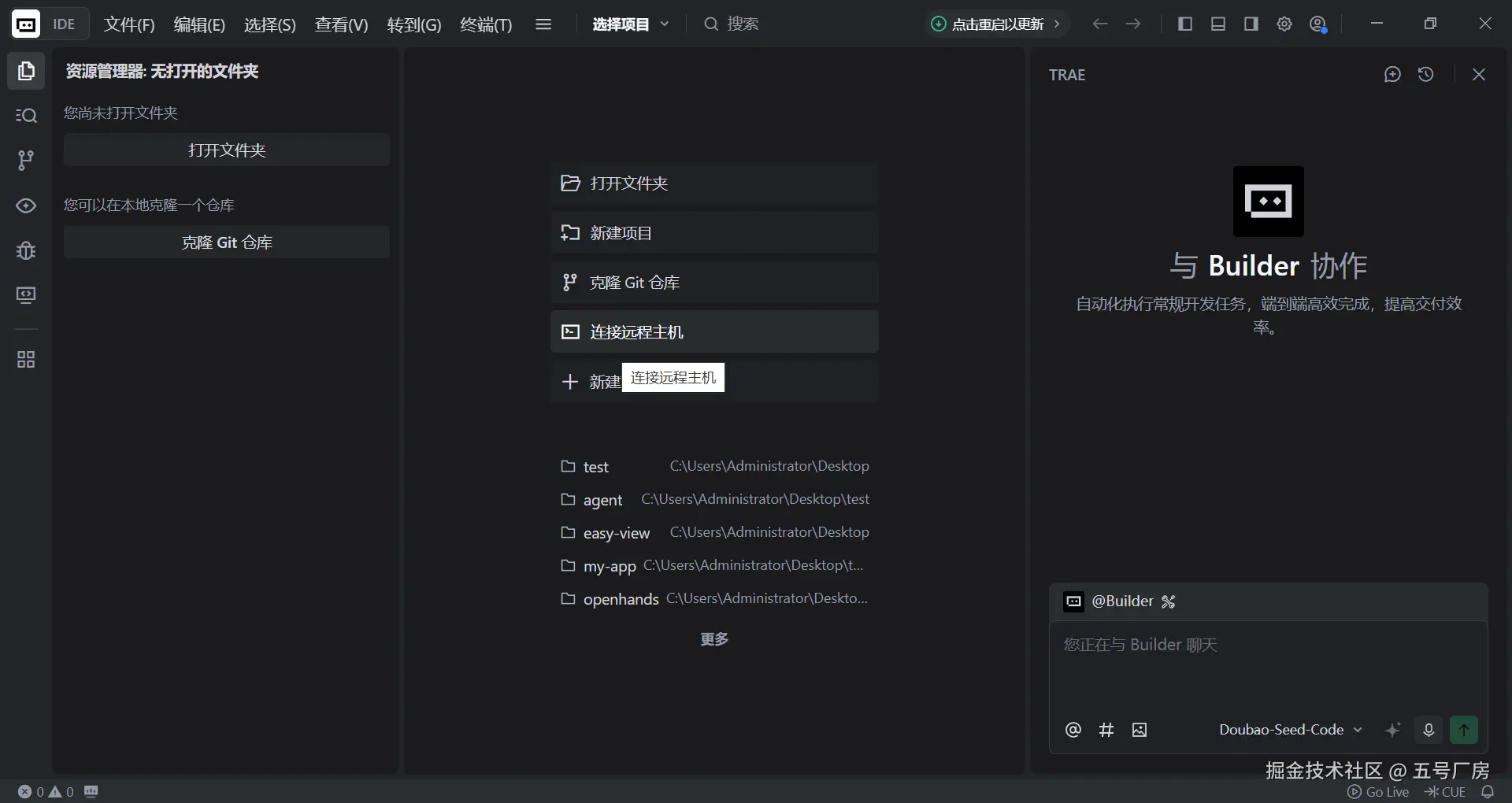Click 打开文件夹 in welcome page
Viewport: 1512px width, 803px height.
pos(714,183)
